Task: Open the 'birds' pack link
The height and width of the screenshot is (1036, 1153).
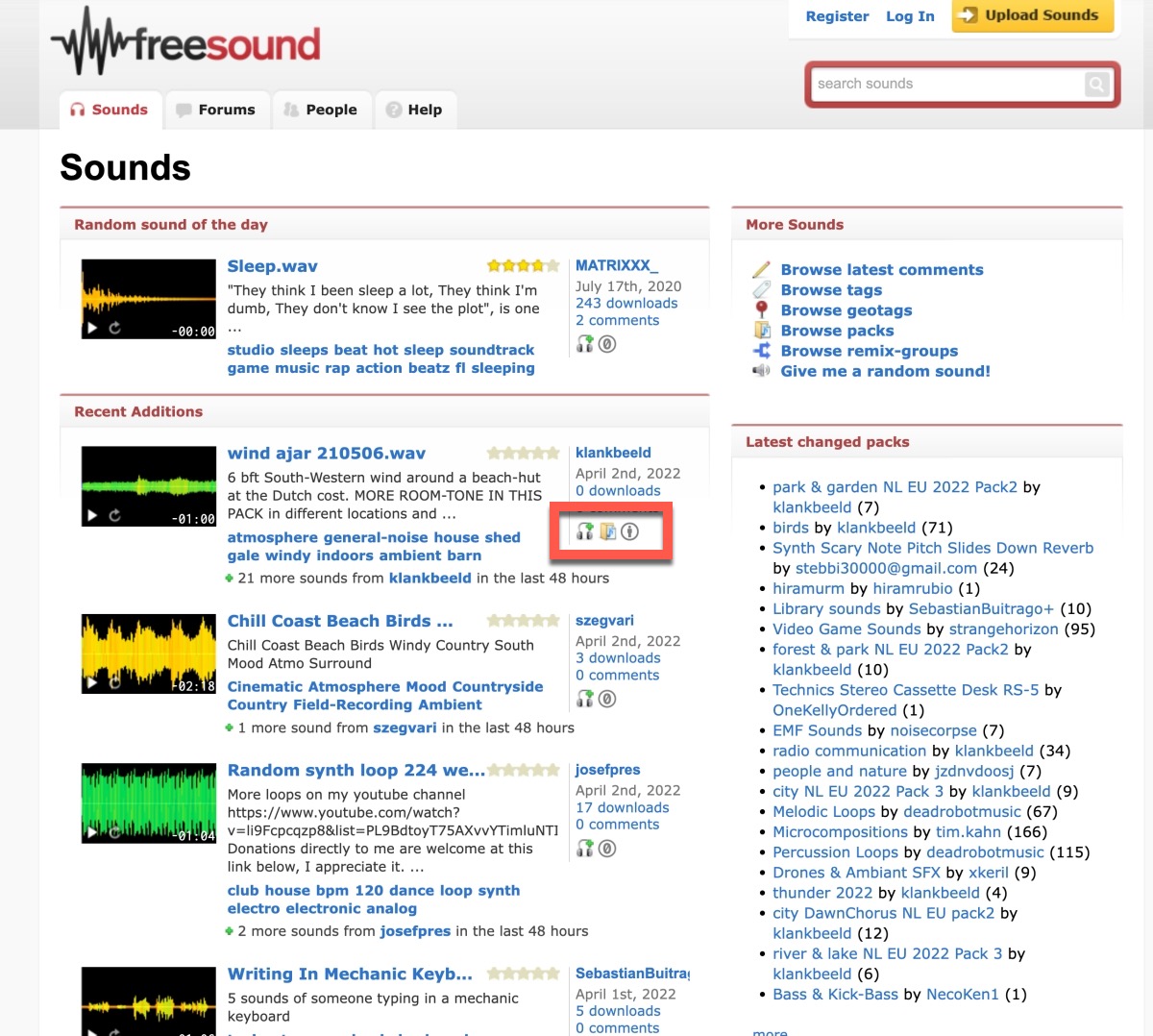Action: click(791, 528)
